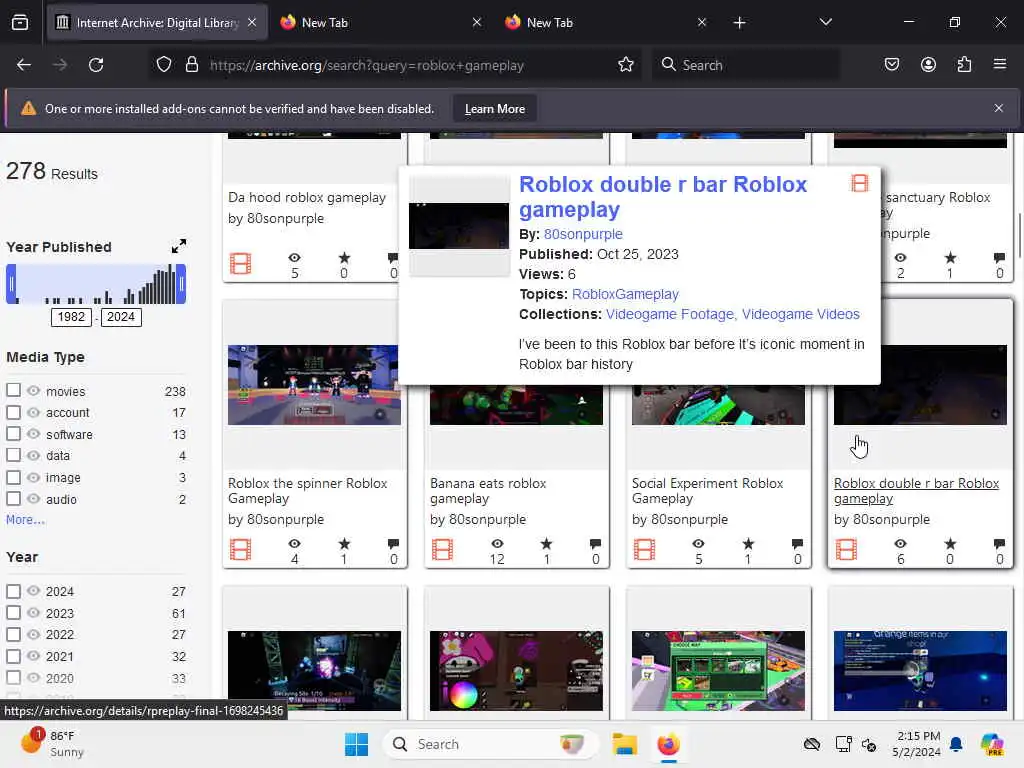The height and width of the screenshot is (768, 1024).
Task: Check the 2024 year checkbox
Action: [x=13, y=591]
